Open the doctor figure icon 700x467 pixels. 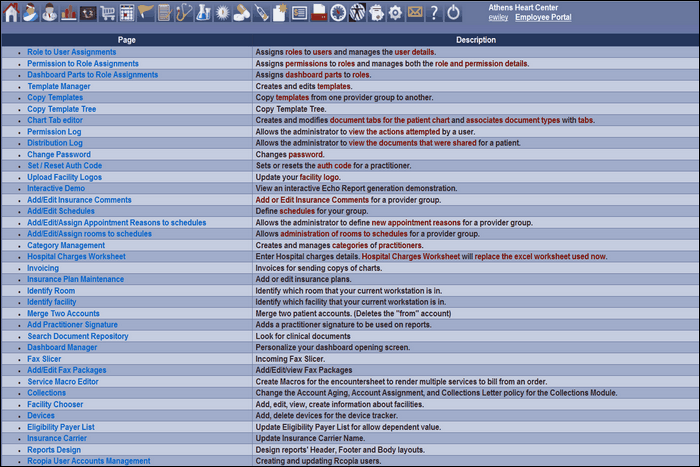pyautogui.click(x=50, y=13)
